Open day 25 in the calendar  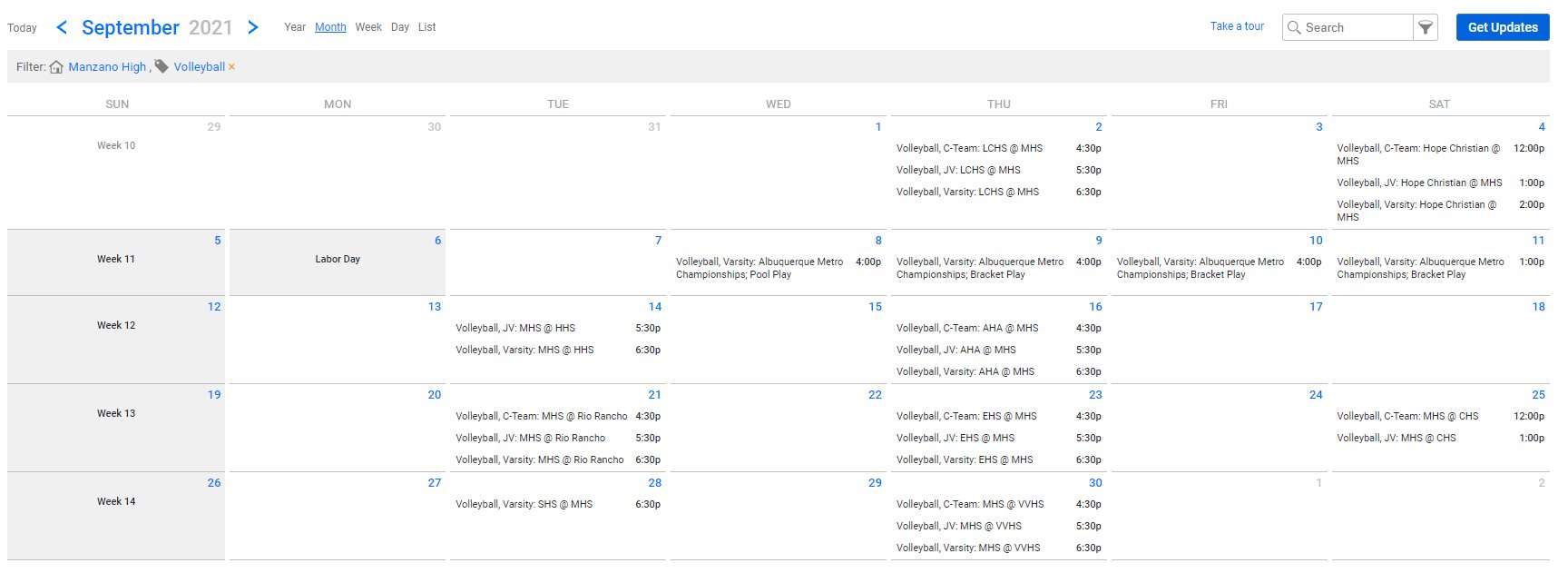coord(1538,395)
